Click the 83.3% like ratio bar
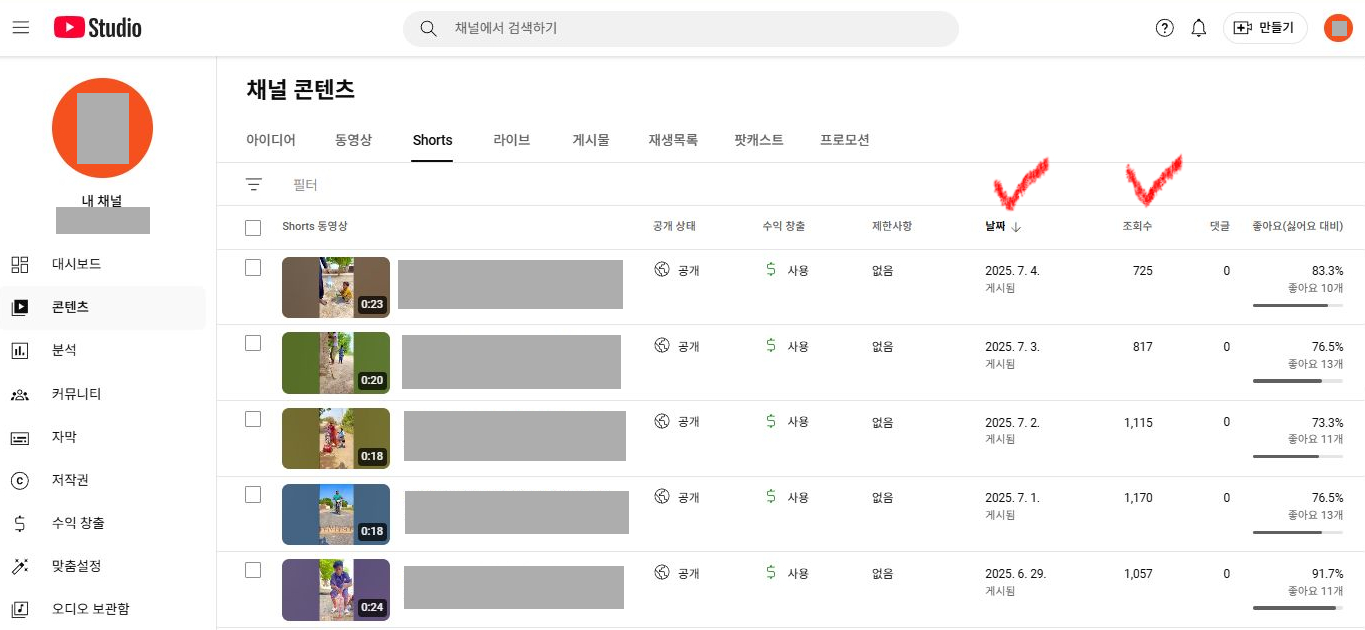The height and width of the screenshot is (630, 1365). tap(1297, 305)
